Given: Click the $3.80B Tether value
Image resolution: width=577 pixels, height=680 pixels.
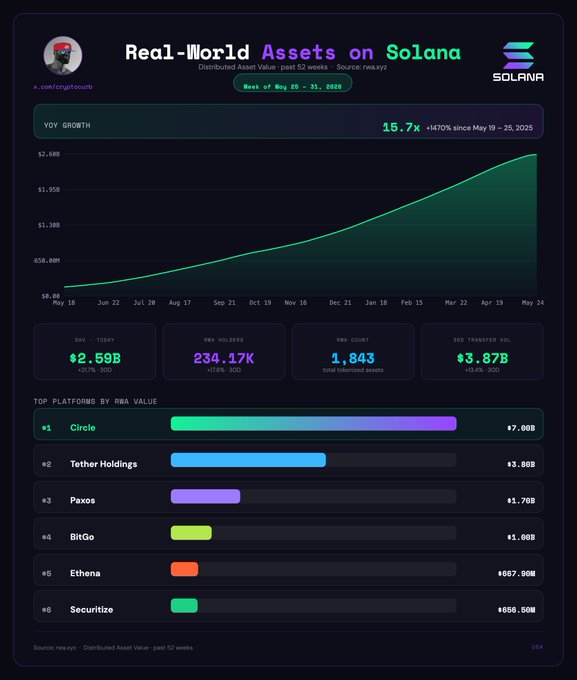Looking at the screenshot, I should pos(521,464).
